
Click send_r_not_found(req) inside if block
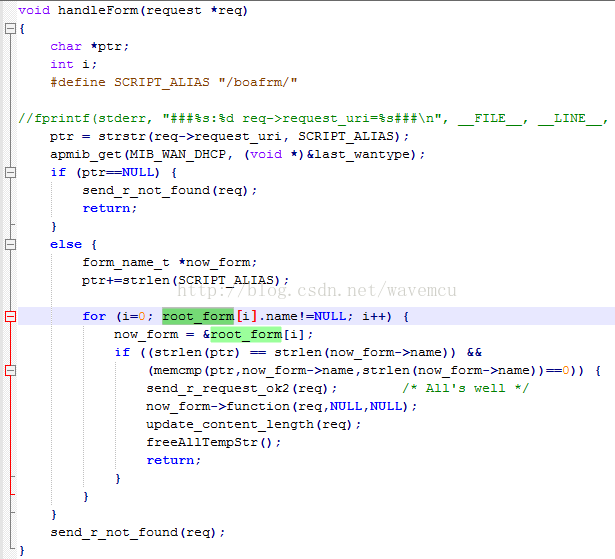point(165,191)
